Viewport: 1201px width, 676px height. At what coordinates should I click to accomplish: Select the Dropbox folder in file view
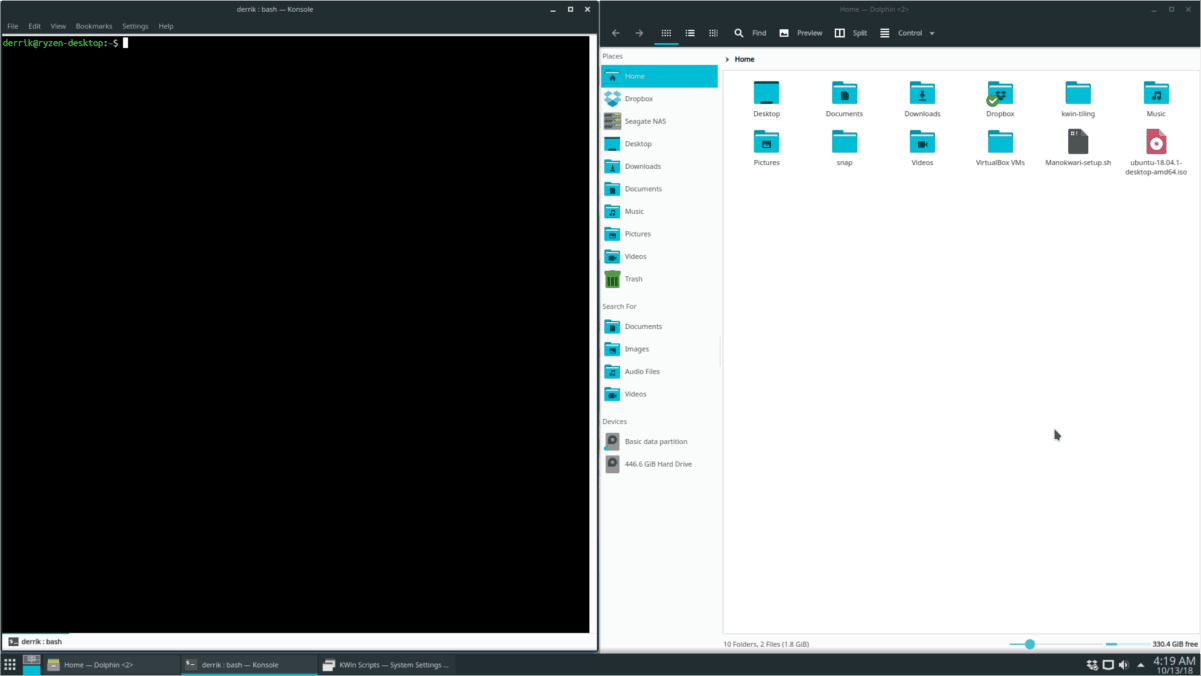(x=1000, y=99)
